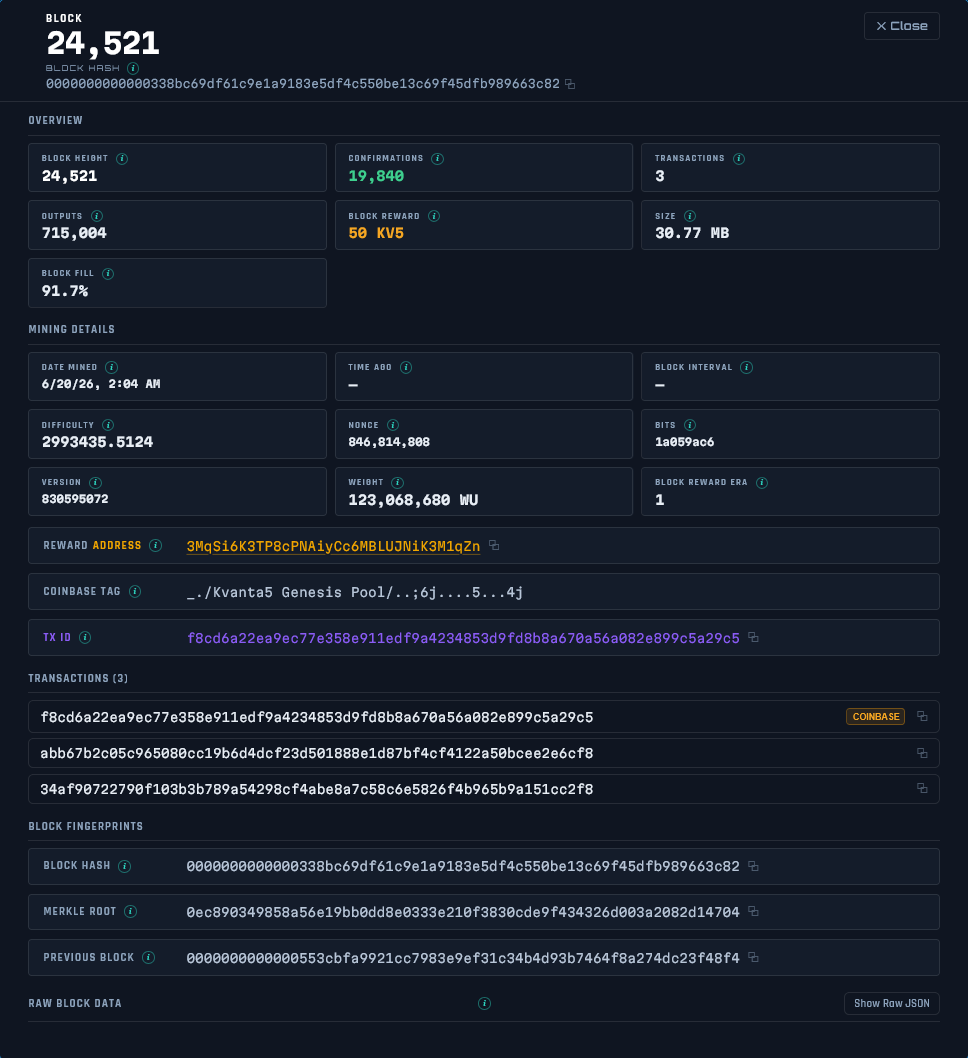Show info for Transactions count card
The width and height of the screenshot is (968, 1058).
pos(739,159)
